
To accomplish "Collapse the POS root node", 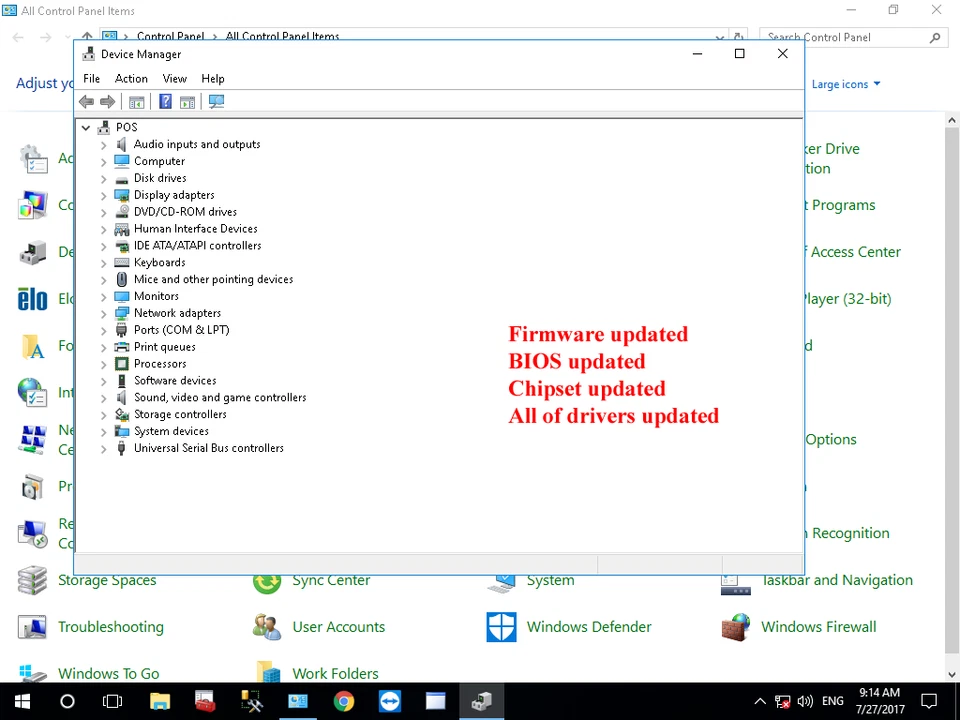I will (x=85, y=127).
